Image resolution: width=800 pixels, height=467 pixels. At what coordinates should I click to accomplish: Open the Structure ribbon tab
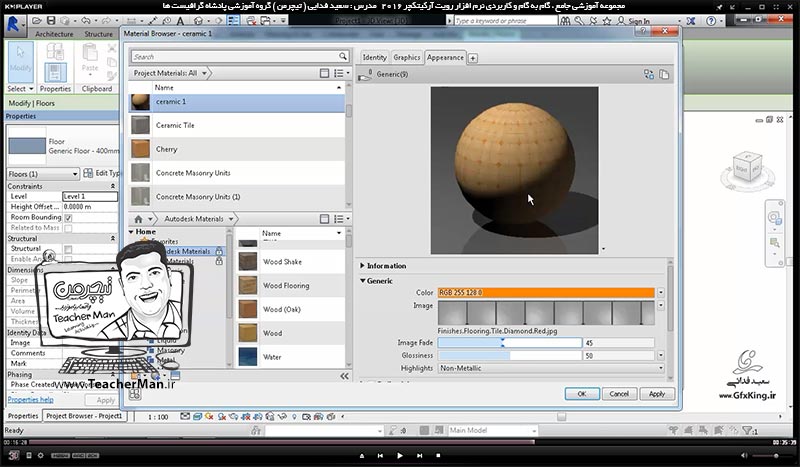98,34
